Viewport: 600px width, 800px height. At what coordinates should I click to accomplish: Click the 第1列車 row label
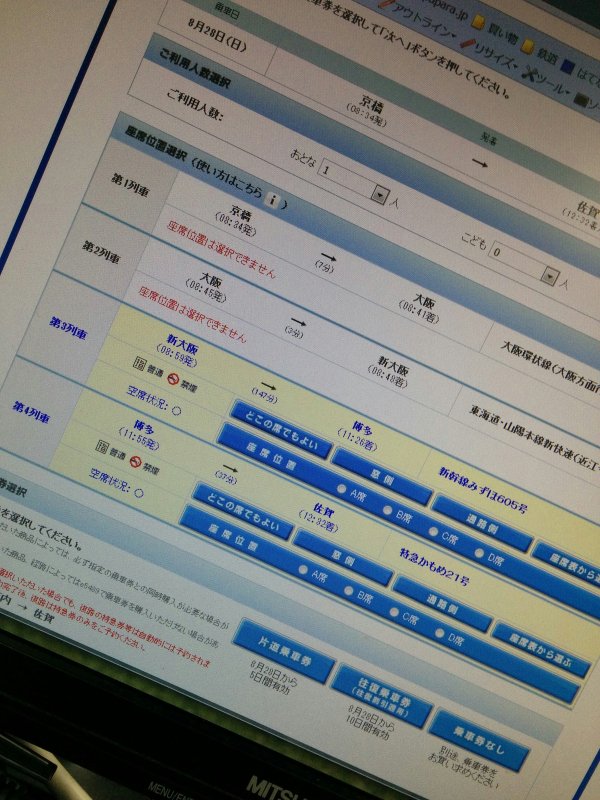click(130, 185)
